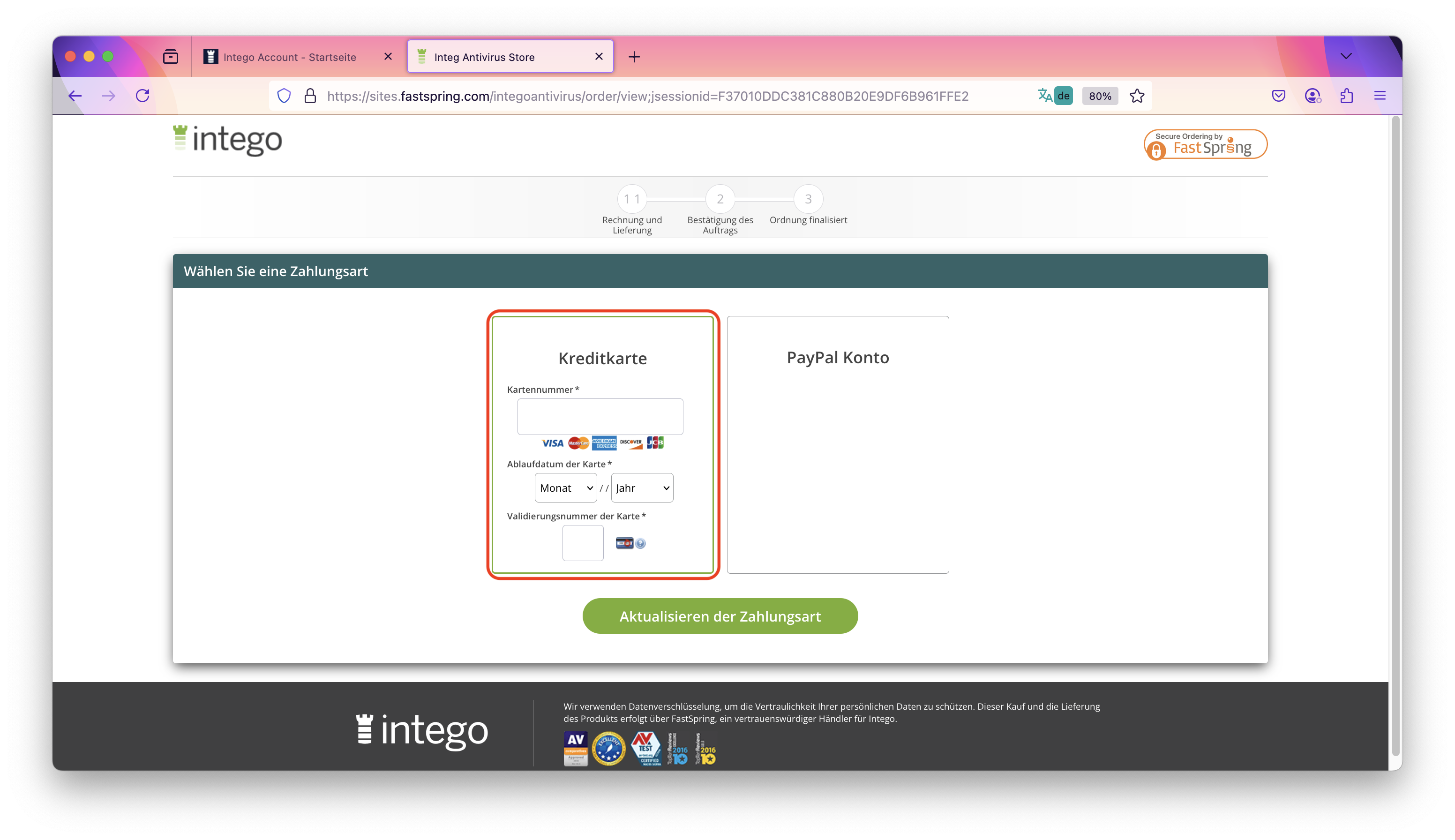The height and width of the screenshot is (840, 1455).
Task: Select the Integ Antivirus Store tab
Action: click(x=510, y=57)
